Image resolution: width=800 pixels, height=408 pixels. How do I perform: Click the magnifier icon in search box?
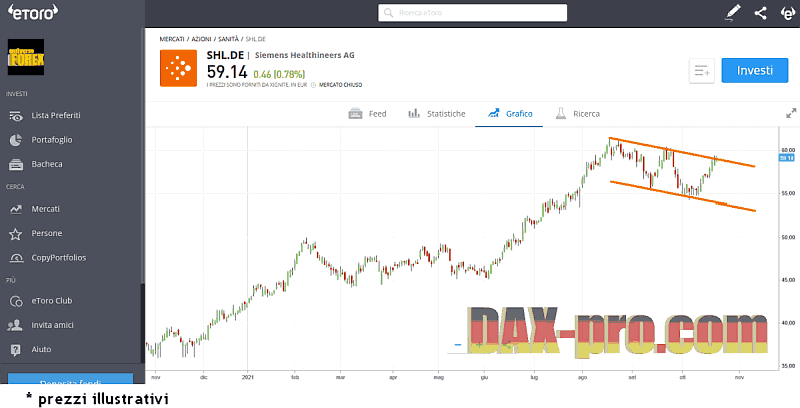[388, 13]
